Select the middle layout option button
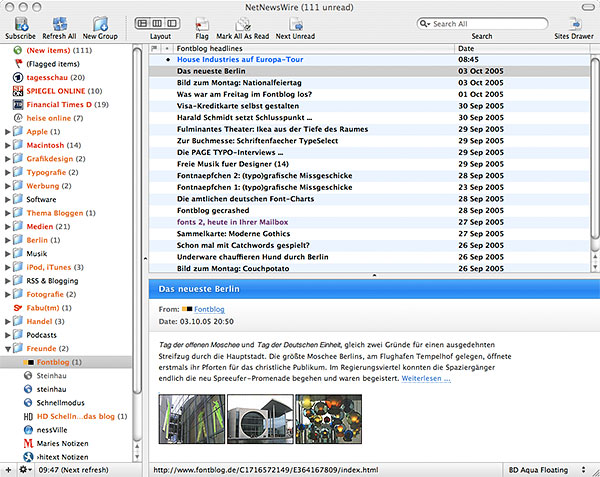600x477 pixels. pos(157,24)
